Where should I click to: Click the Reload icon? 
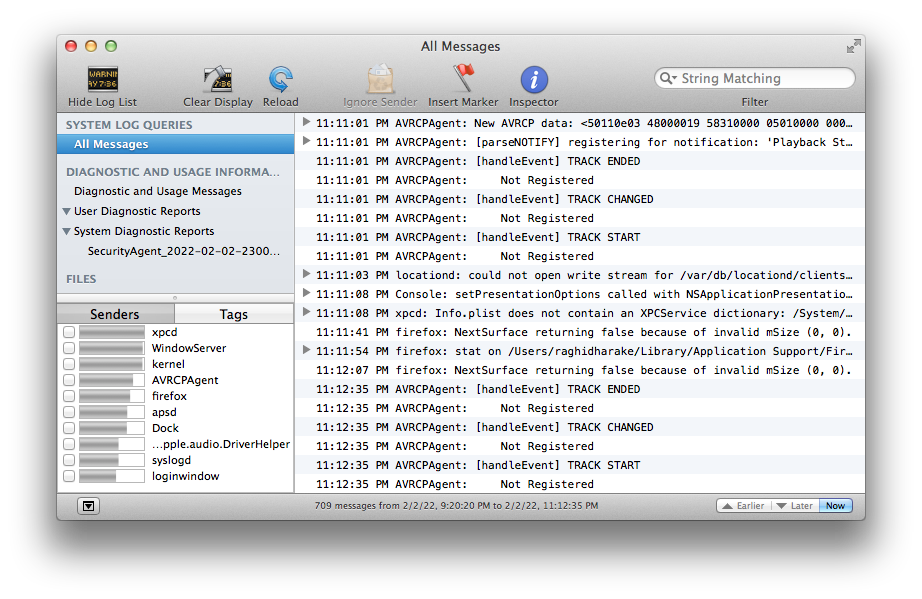pos(280,79)
